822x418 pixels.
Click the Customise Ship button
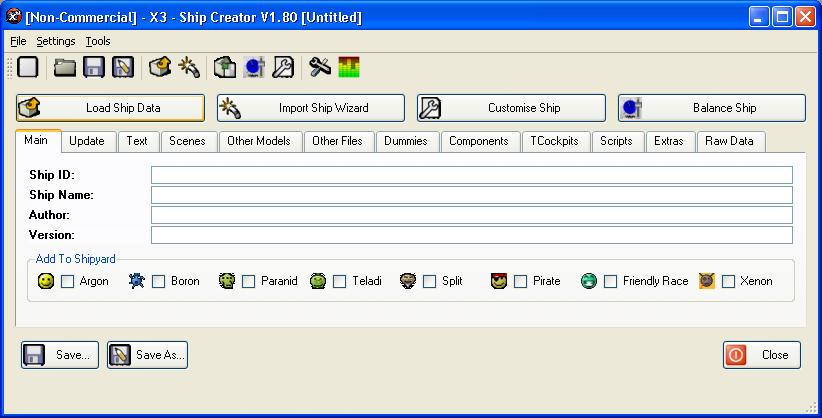[512, 108]
